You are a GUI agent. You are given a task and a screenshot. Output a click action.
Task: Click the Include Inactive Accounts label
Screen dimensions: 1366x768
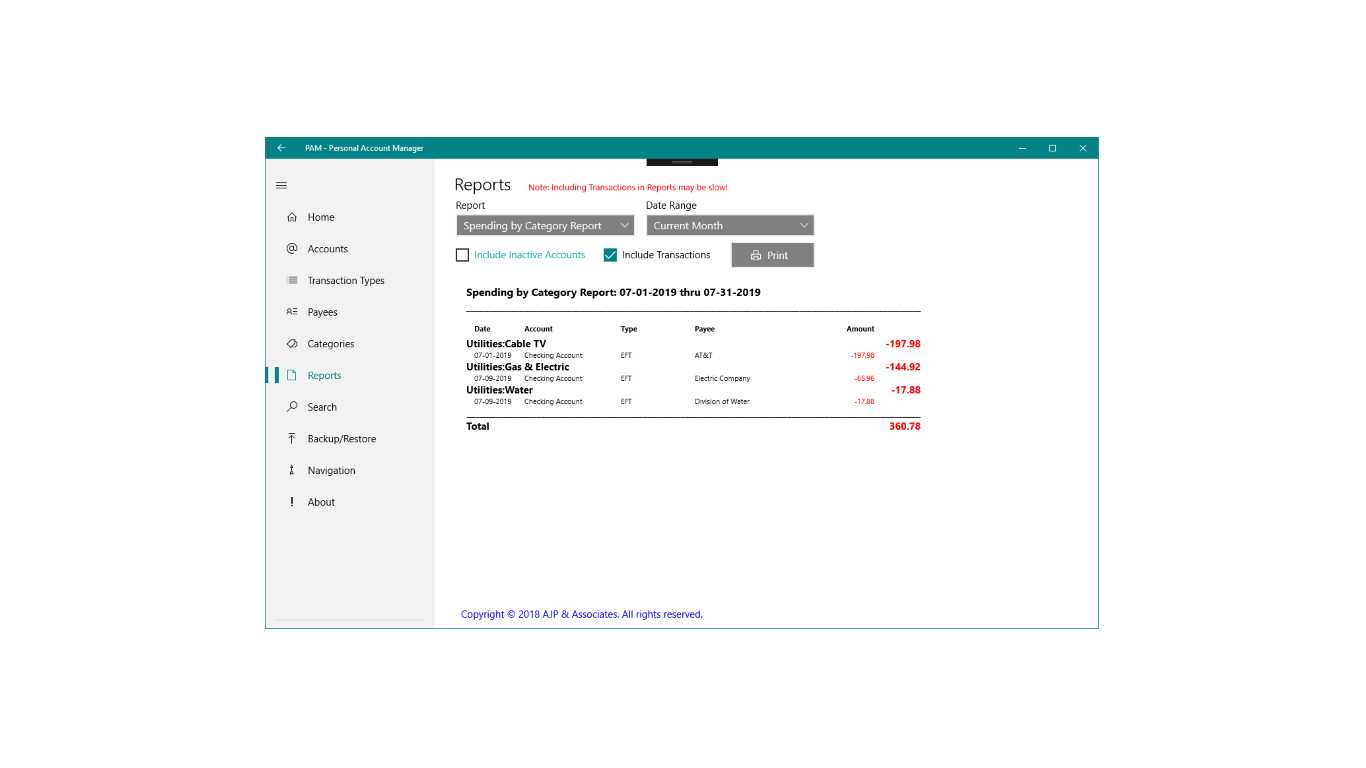(x=529, y=255)
